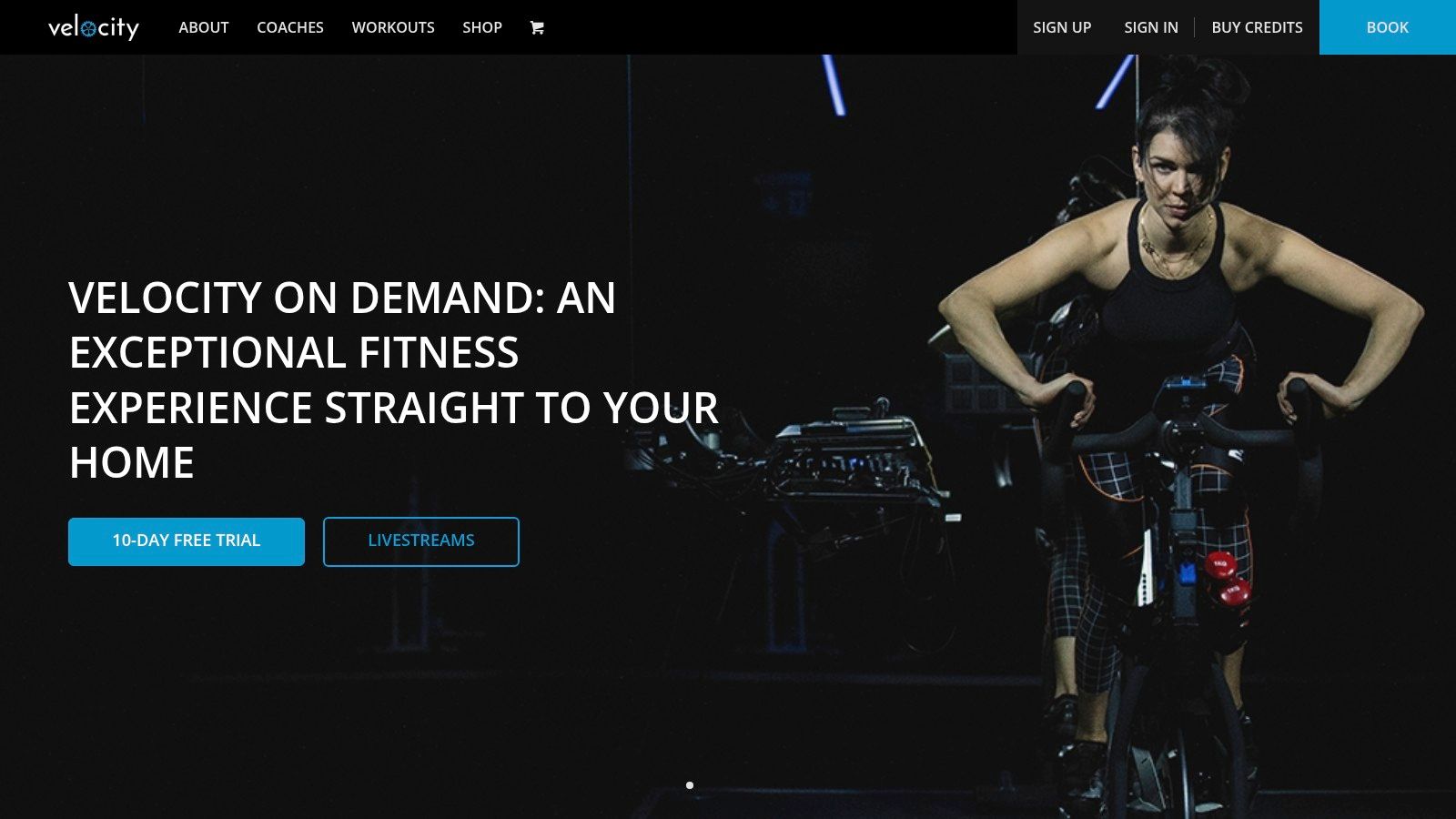The height and width of the screenshot is (819, 1456).
Task: Go to the Velocity logo homepage
Action: point(94,27)
